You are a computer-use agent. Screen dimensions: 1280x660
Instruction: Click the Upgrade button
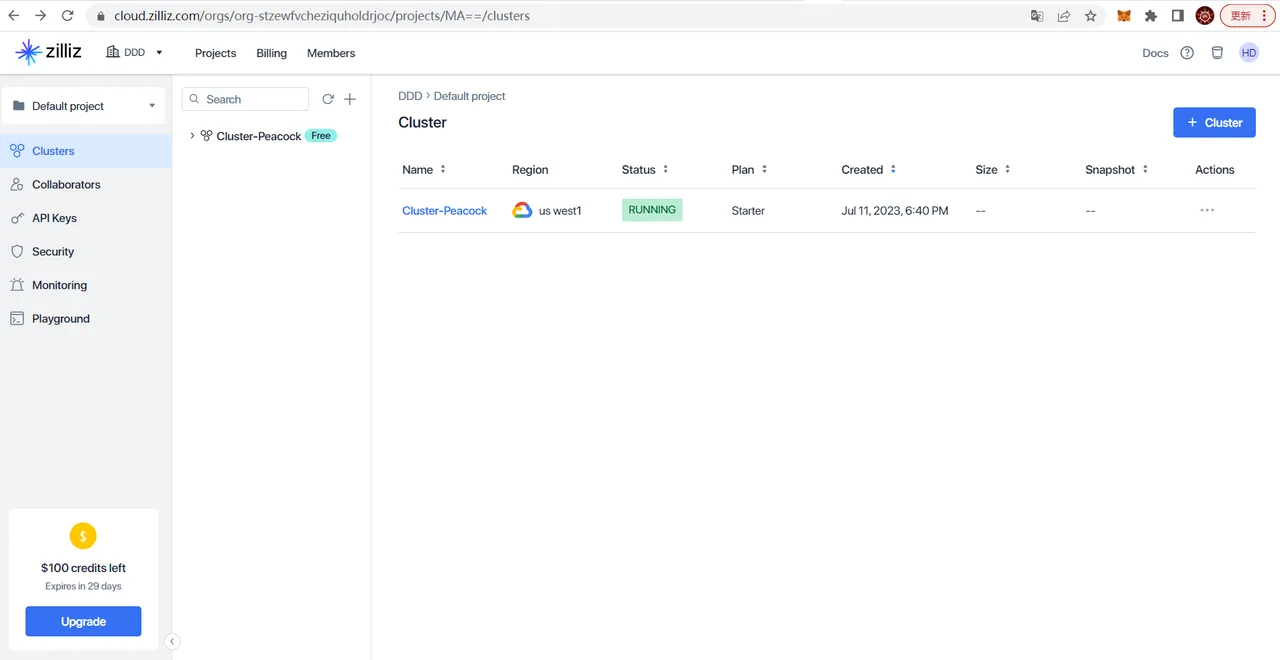click(83, 621)
